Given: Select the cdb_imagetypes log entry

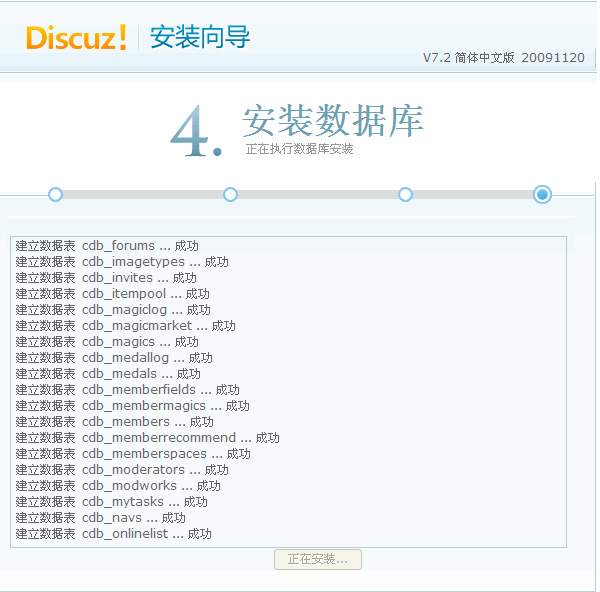Looking at the screenshot, I should [x=122, y=262].
